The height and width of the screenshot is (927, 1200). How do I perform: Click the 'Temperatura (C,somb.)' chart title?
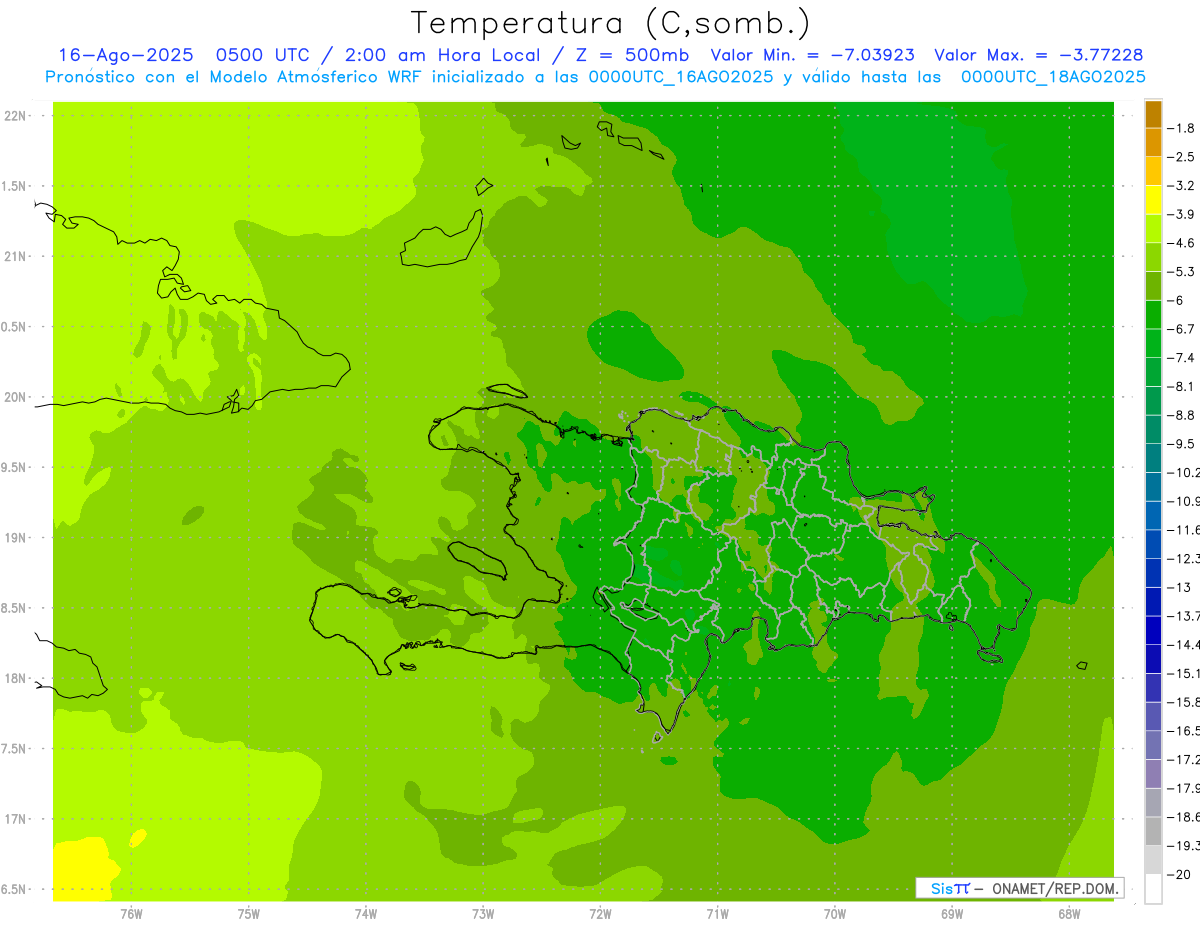coord(611,24)
